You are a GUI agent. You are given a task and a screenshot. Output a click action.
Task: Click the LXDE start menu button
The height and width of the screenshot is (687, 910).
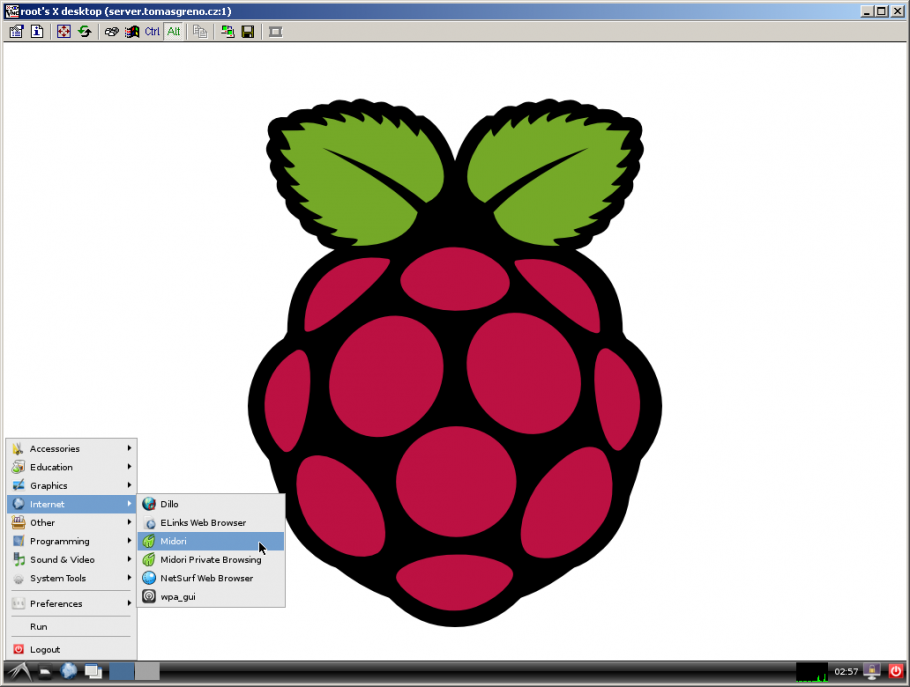tap(20, 672)
